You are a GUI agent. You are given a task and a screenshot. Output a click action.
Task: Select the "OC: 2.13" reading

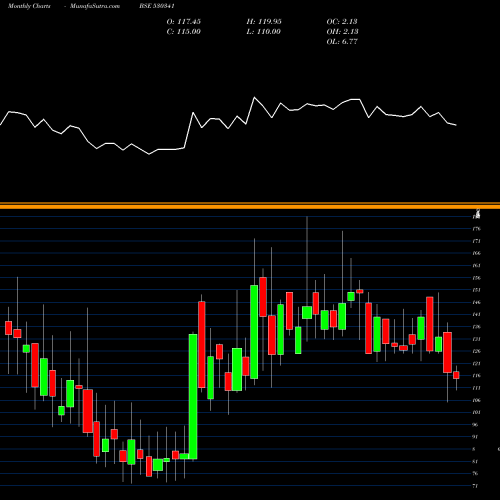(x=342, y=22)
